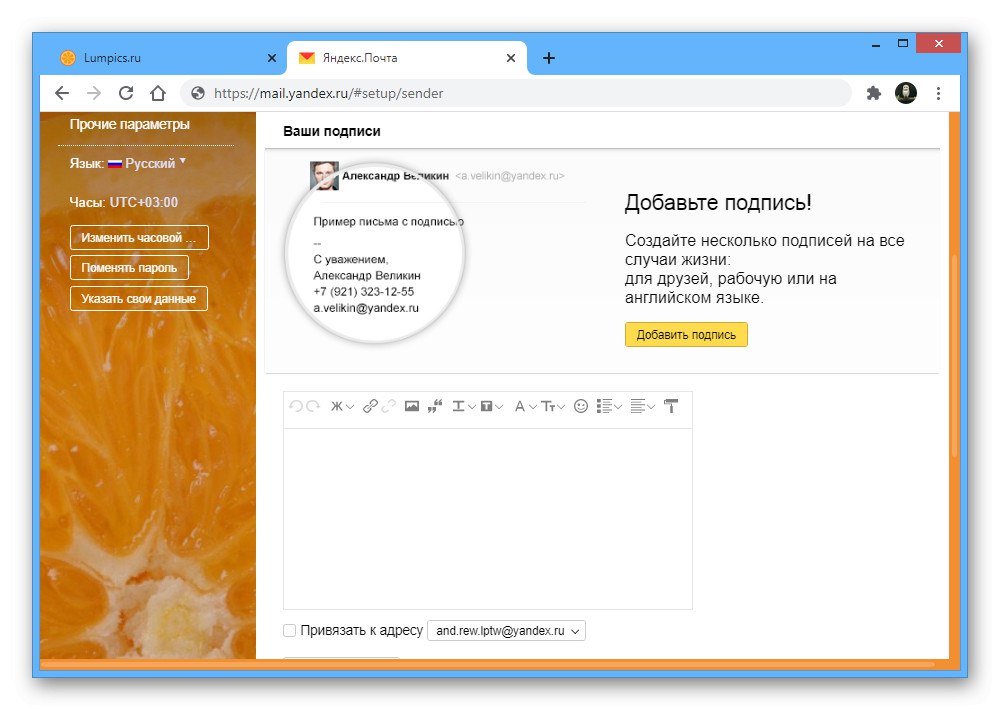Screen dimensions: 1000x710
Task: Open the browser profile avatar
Action: click(x=906, y=93)
